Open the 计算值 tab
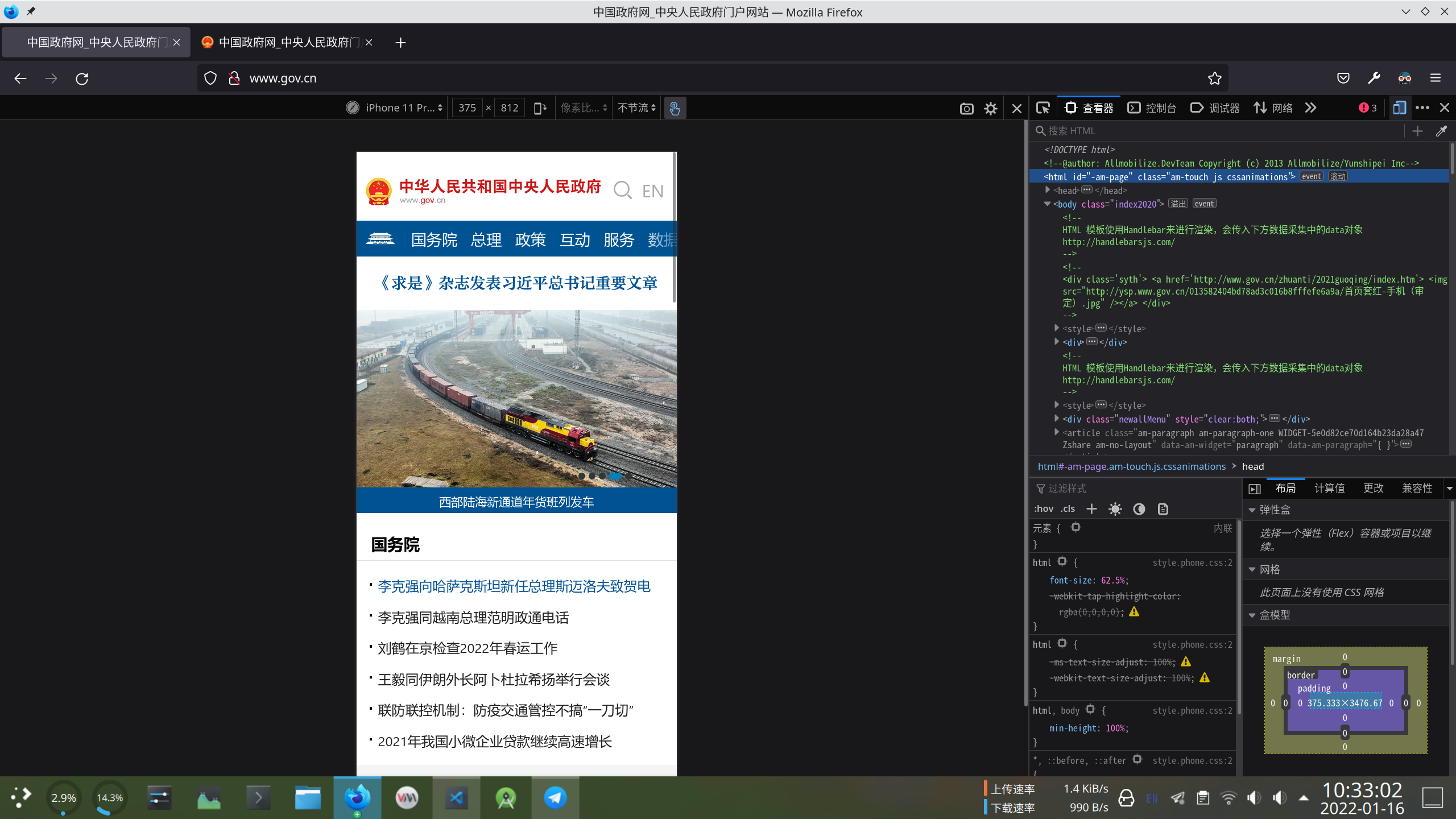The width and height of the screenshot is (1456, 819). [x=1329, y=488]
